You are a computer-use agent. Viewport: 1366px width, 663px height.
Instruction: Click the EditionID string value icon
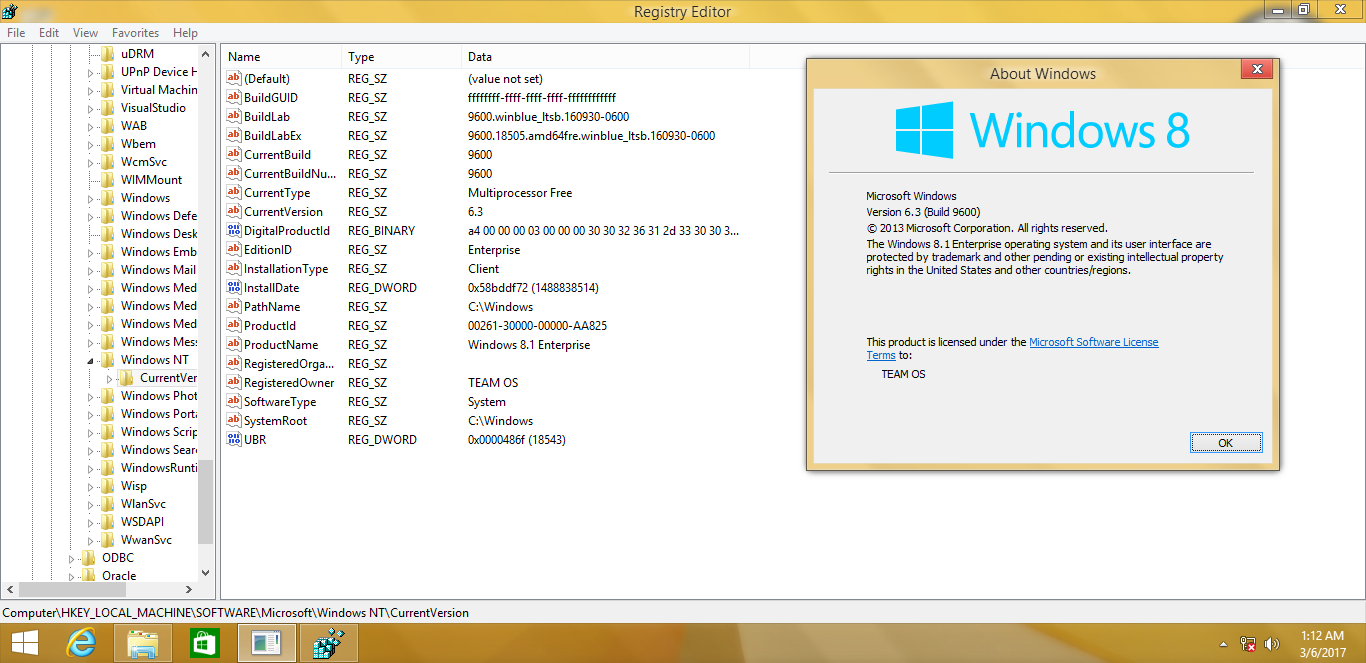234,250
